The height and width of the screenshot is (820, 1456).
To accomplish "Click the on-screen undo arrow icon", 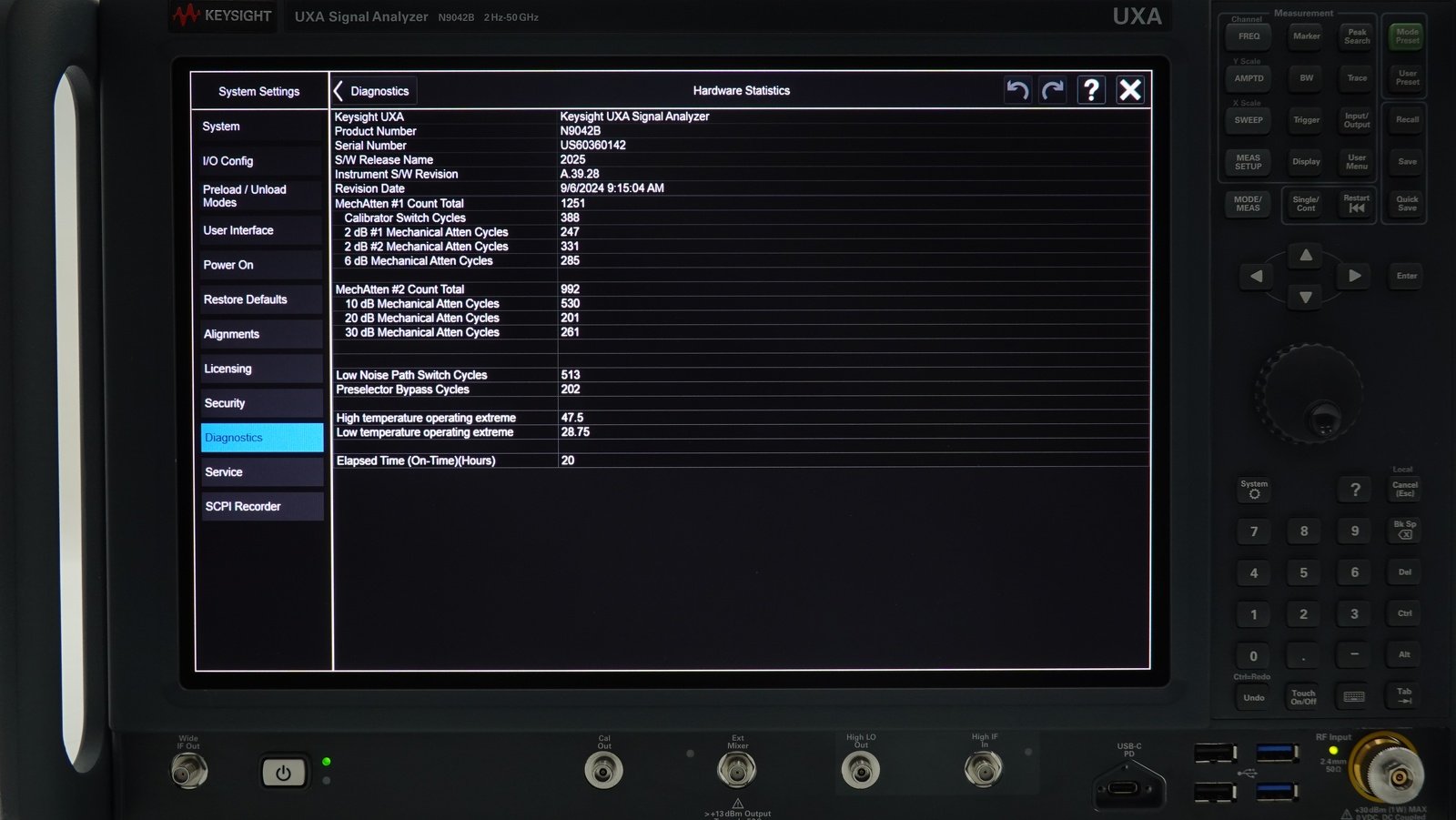I will 1017,90.
